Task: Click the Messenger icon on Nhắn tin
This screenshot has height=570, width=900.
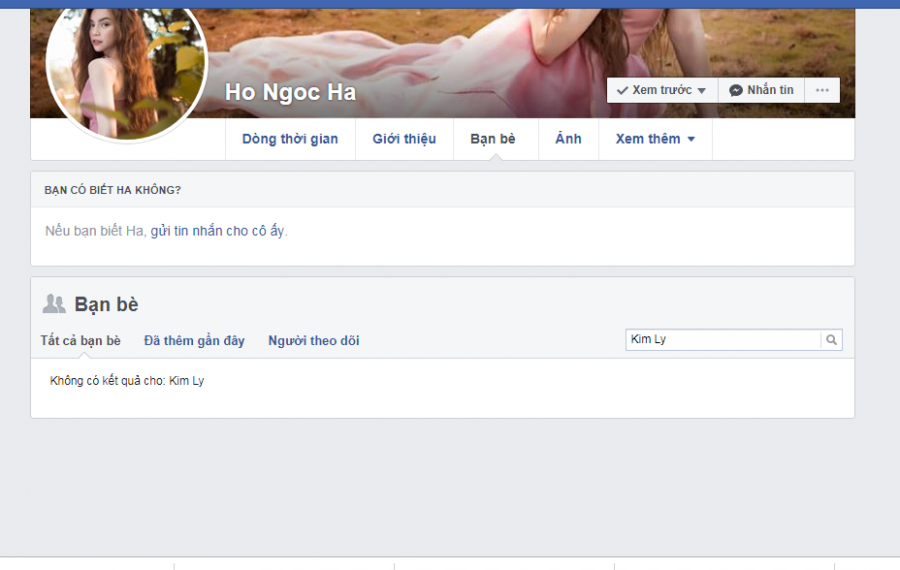Action: [736, 90]
